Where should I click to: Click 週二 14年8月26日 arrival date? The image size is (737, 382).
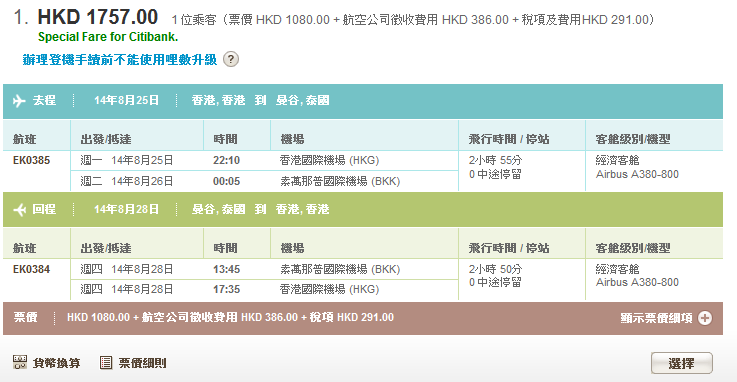click(x=127, y=181)
